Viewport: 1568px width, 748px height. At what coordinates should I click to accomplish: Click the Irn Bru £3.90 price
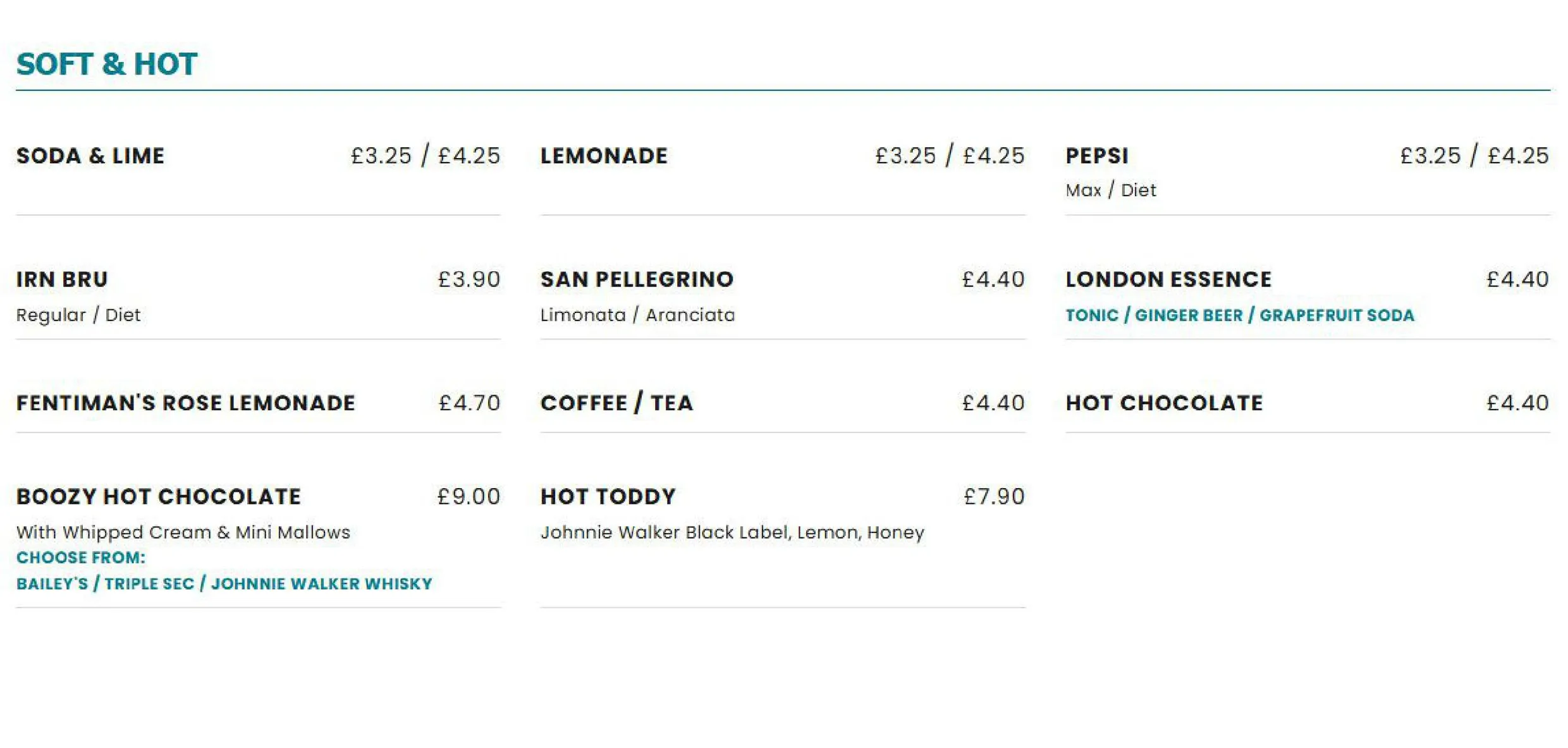[469, 279]
